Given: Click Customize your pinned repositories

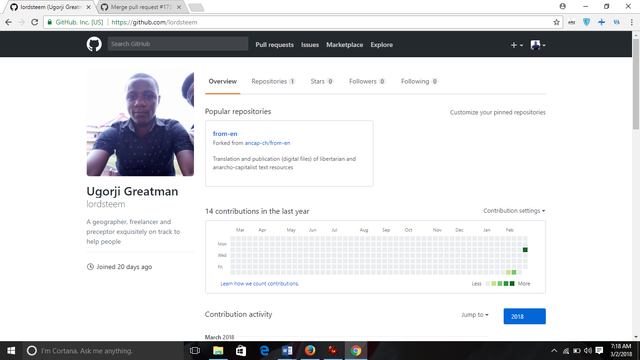Looking at the screenshot, I should click(498, 112).
